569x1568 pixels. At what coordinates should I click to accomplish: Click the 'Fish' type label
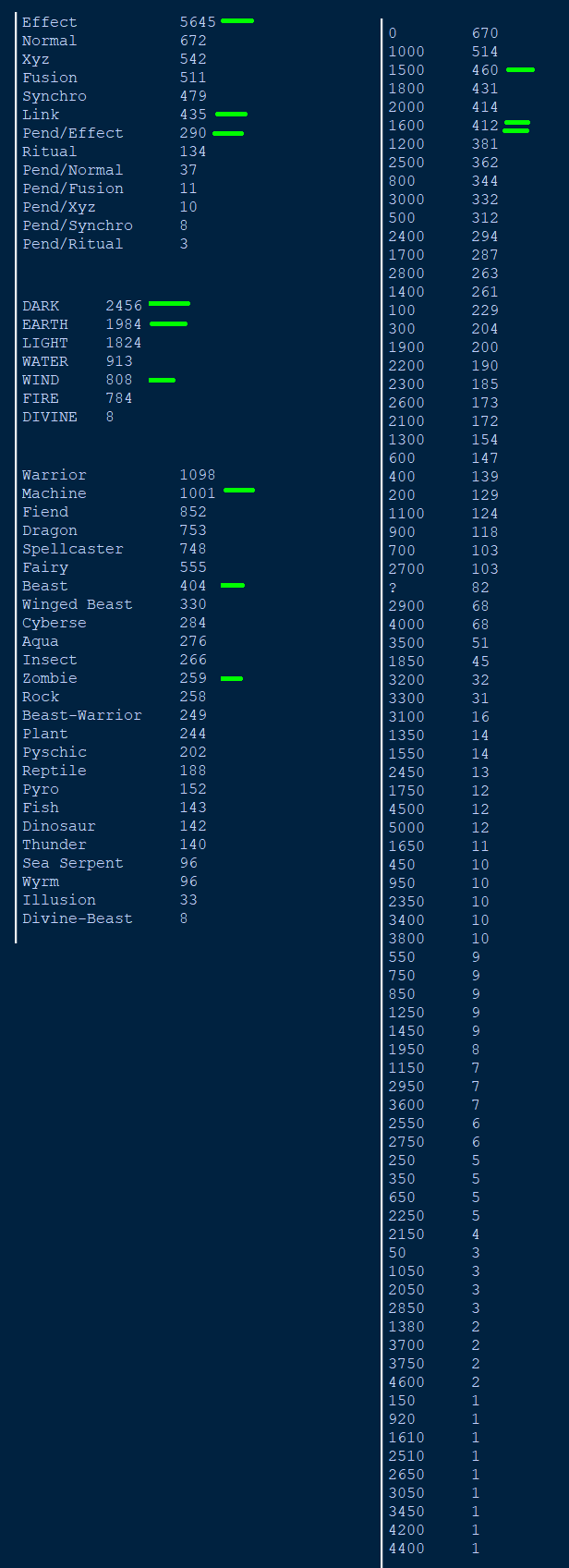tap(41, 808)
